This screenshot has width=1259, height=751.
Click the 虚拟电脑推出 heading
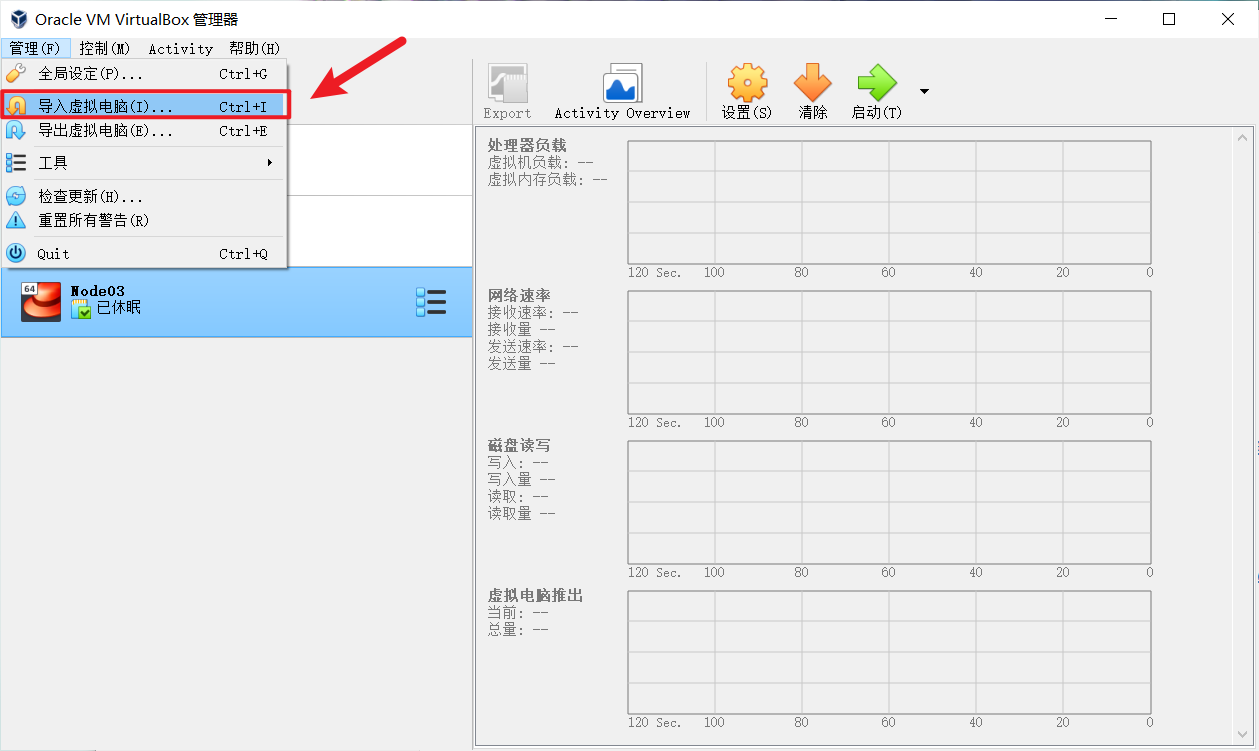click(x=535, y=596)
